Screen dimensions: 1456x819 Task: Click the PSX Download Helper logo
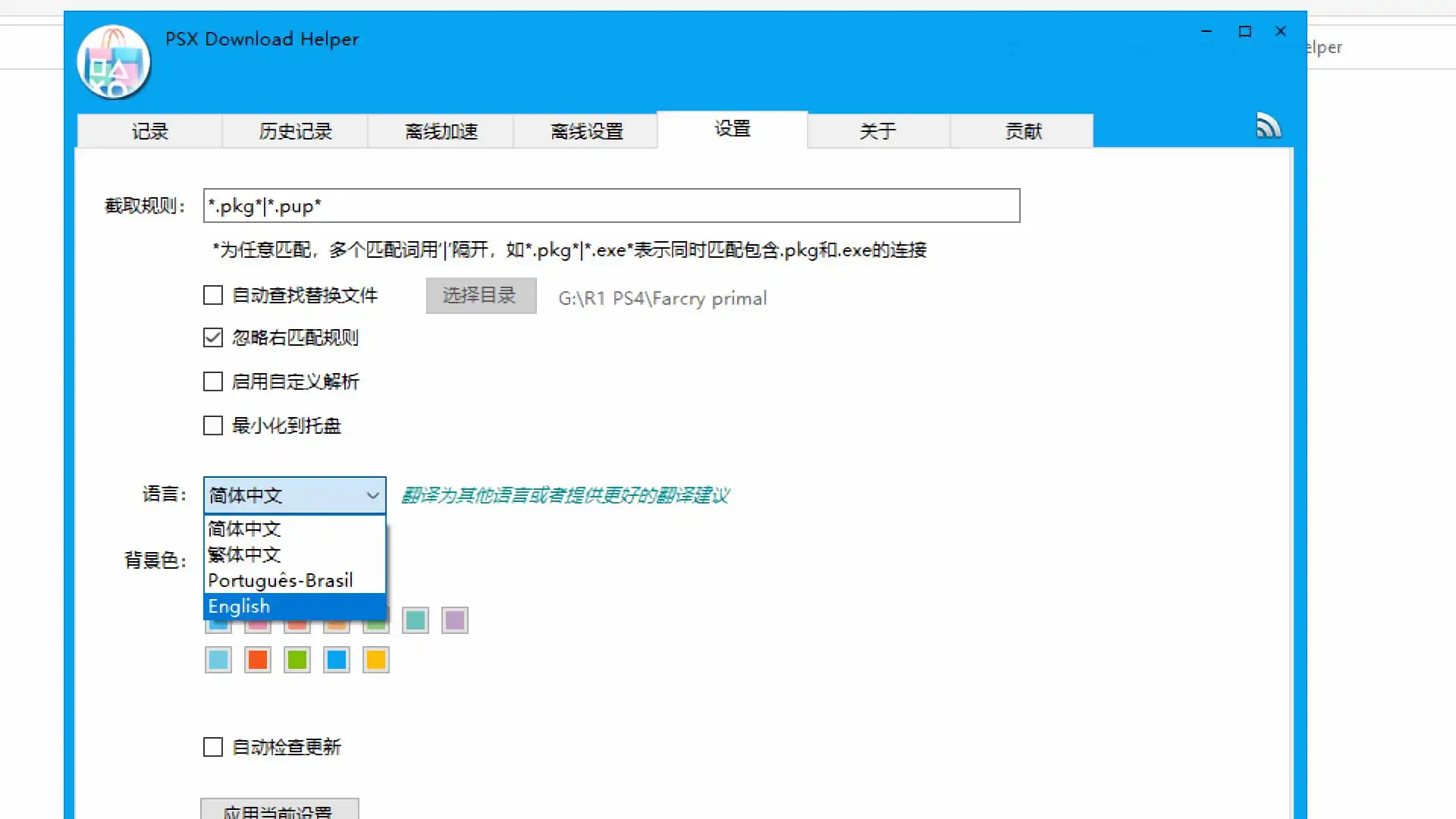coord(114,63)
